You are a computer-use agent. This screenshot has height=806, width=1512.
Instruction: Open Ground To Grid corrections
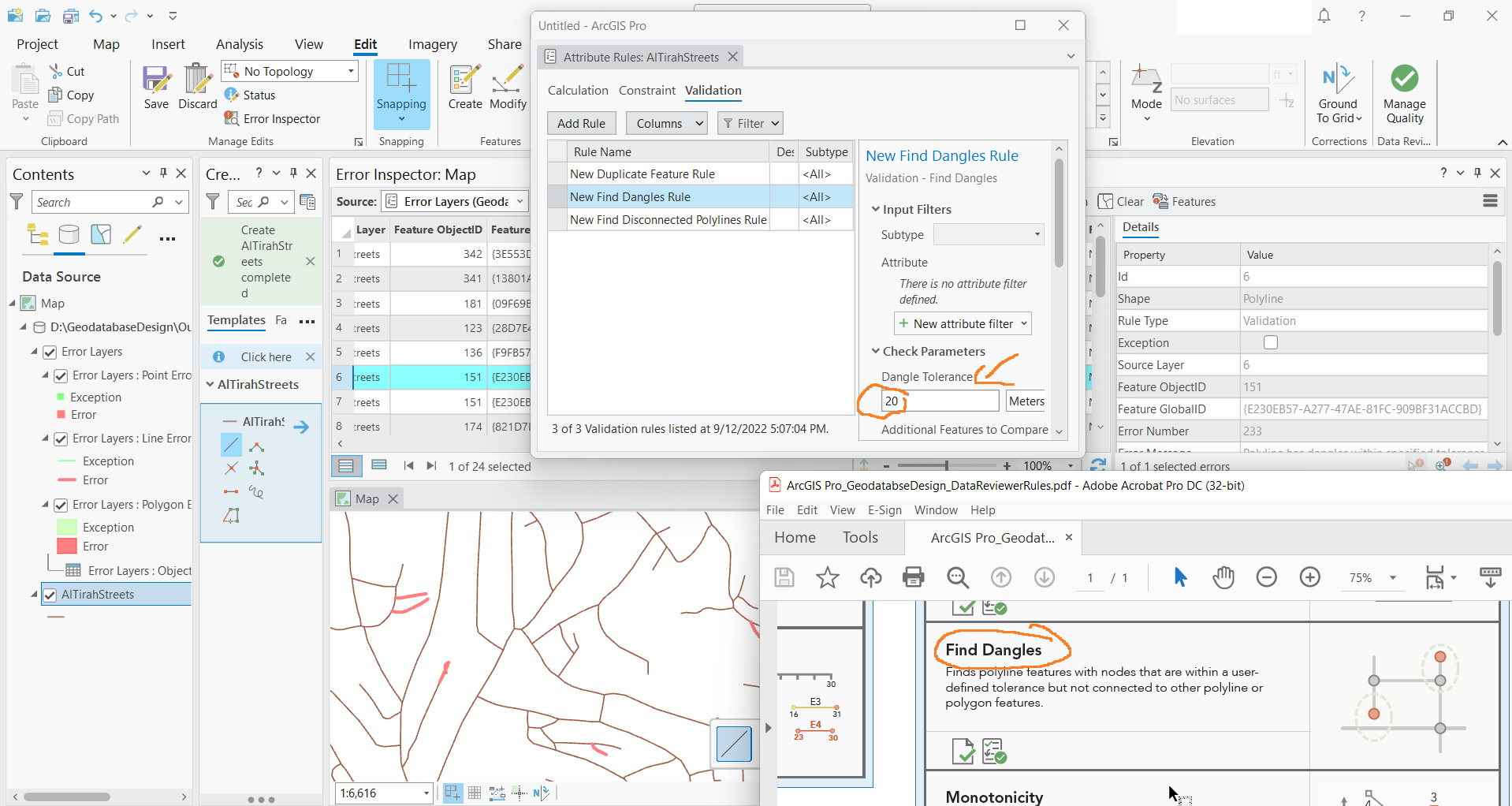[x=1338, y=93]
